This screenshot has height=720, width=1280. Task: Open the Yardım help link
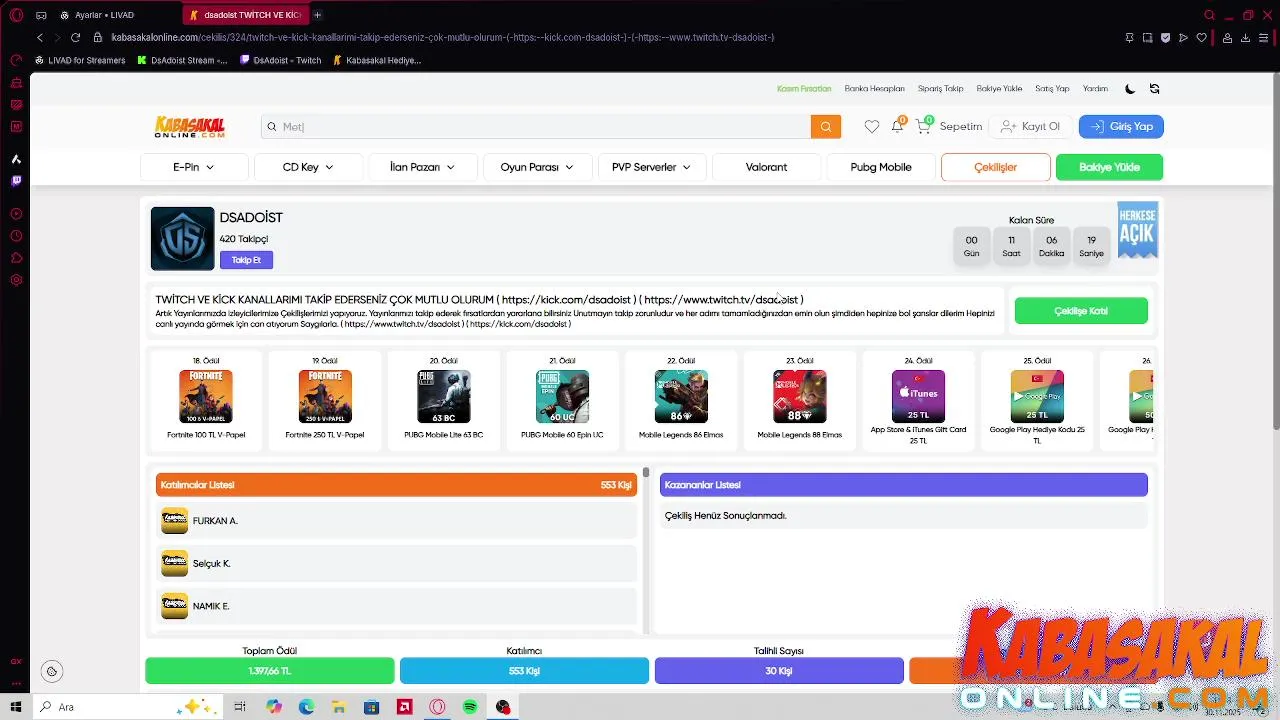tap(1095, 89)
